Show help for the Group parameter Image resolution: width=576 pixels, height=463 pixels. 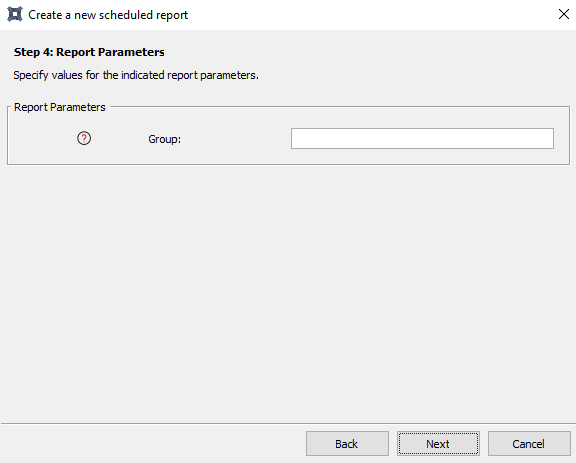coord(84,139)
